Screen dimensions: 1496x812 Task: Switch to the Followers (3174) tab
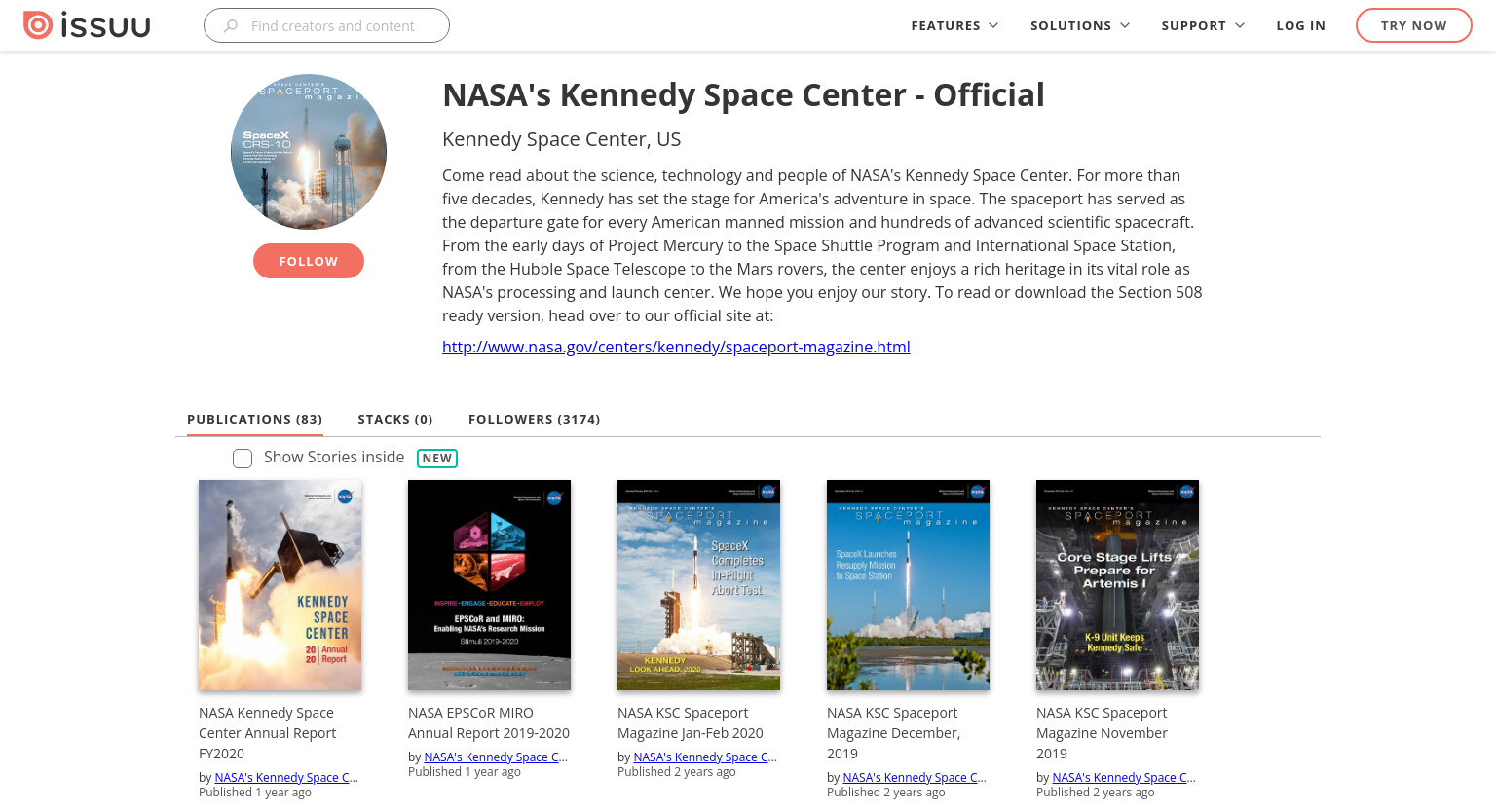coord(534,419)
